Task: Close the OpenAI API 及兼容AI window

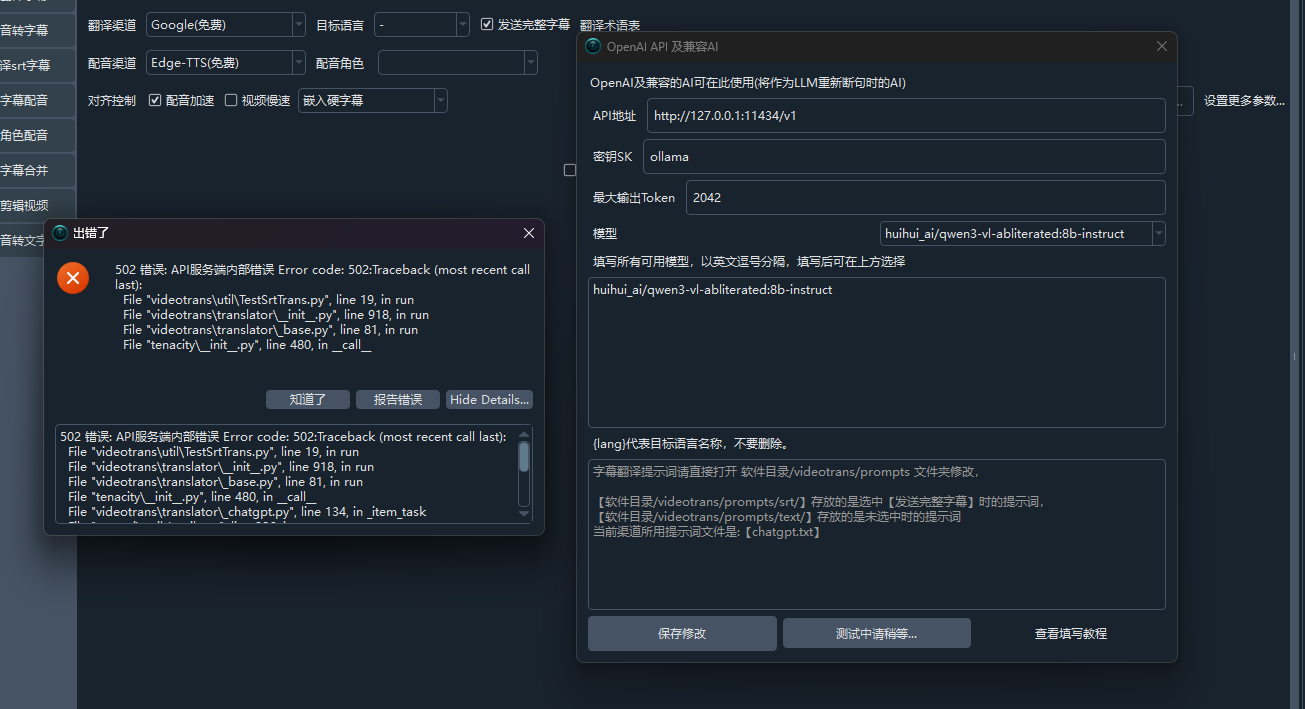Action: pyautogui.click(x=1161, y=47)
